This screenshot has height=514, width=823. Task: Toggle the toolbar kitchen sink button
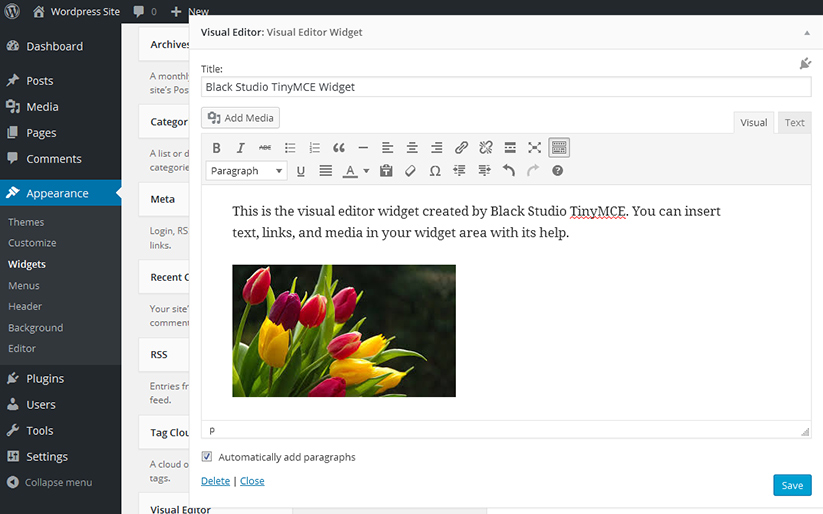click(x=559, y=148)
